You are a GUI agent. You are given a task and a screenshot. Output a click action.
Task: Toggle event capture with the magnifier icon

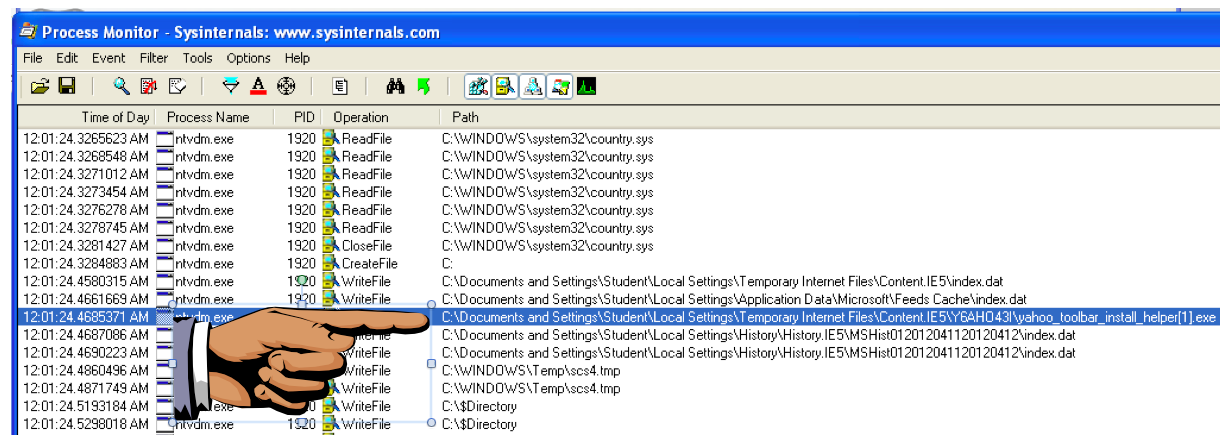(122, 87)
